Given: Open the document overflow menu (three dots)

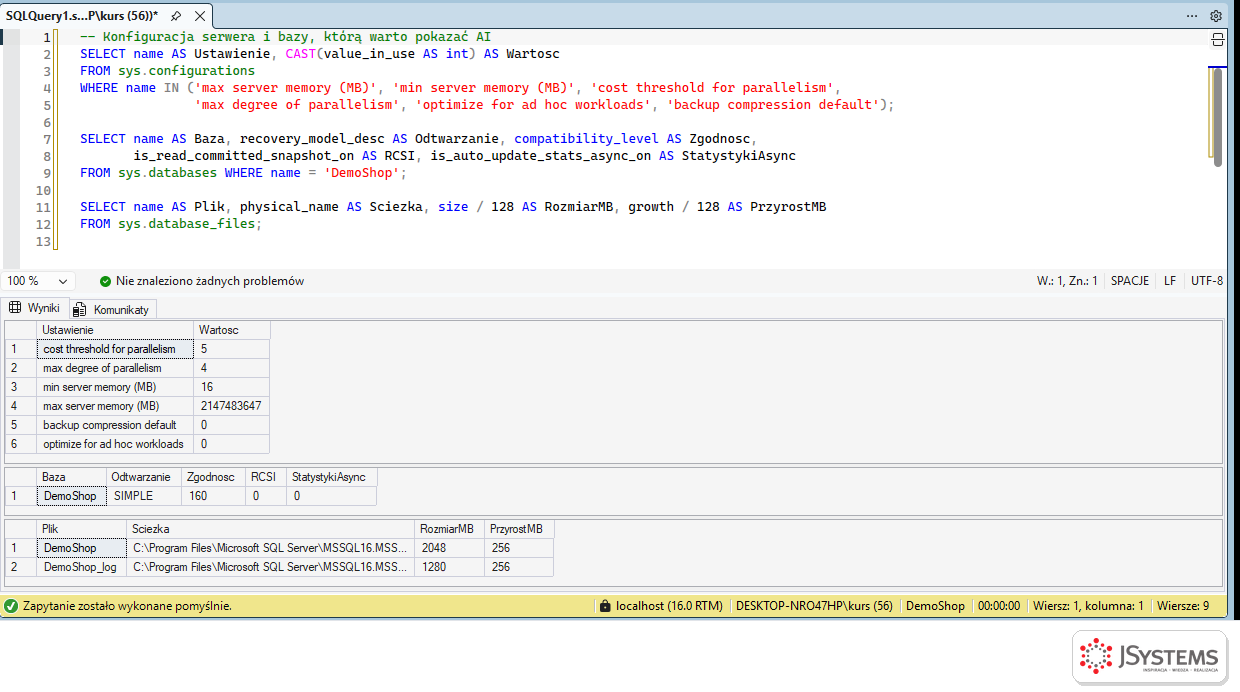Looking at the screenshot, I should pyautogui.click(x=1192, y=16).
